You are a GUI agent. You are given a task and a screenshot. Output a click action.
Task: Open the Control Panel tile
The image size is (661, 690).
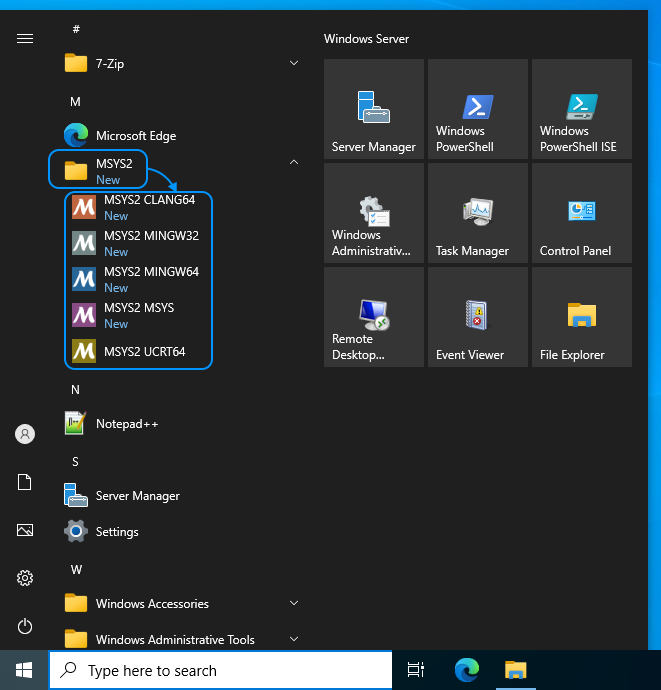tap(582, 213)
